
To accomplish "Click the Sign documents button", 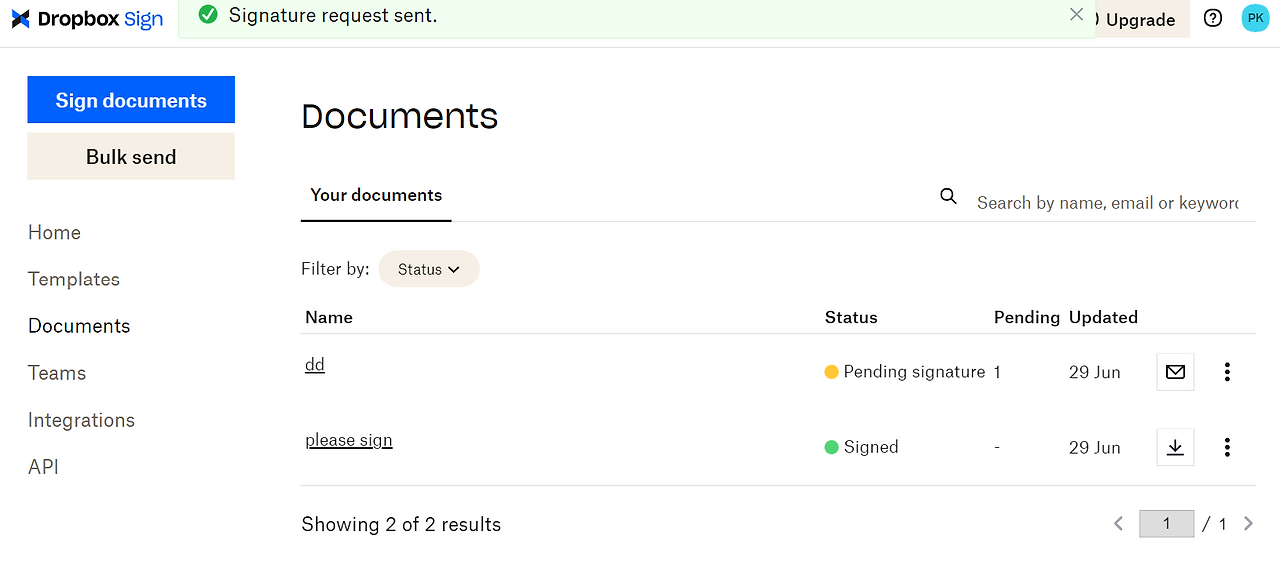I will 131,100.
